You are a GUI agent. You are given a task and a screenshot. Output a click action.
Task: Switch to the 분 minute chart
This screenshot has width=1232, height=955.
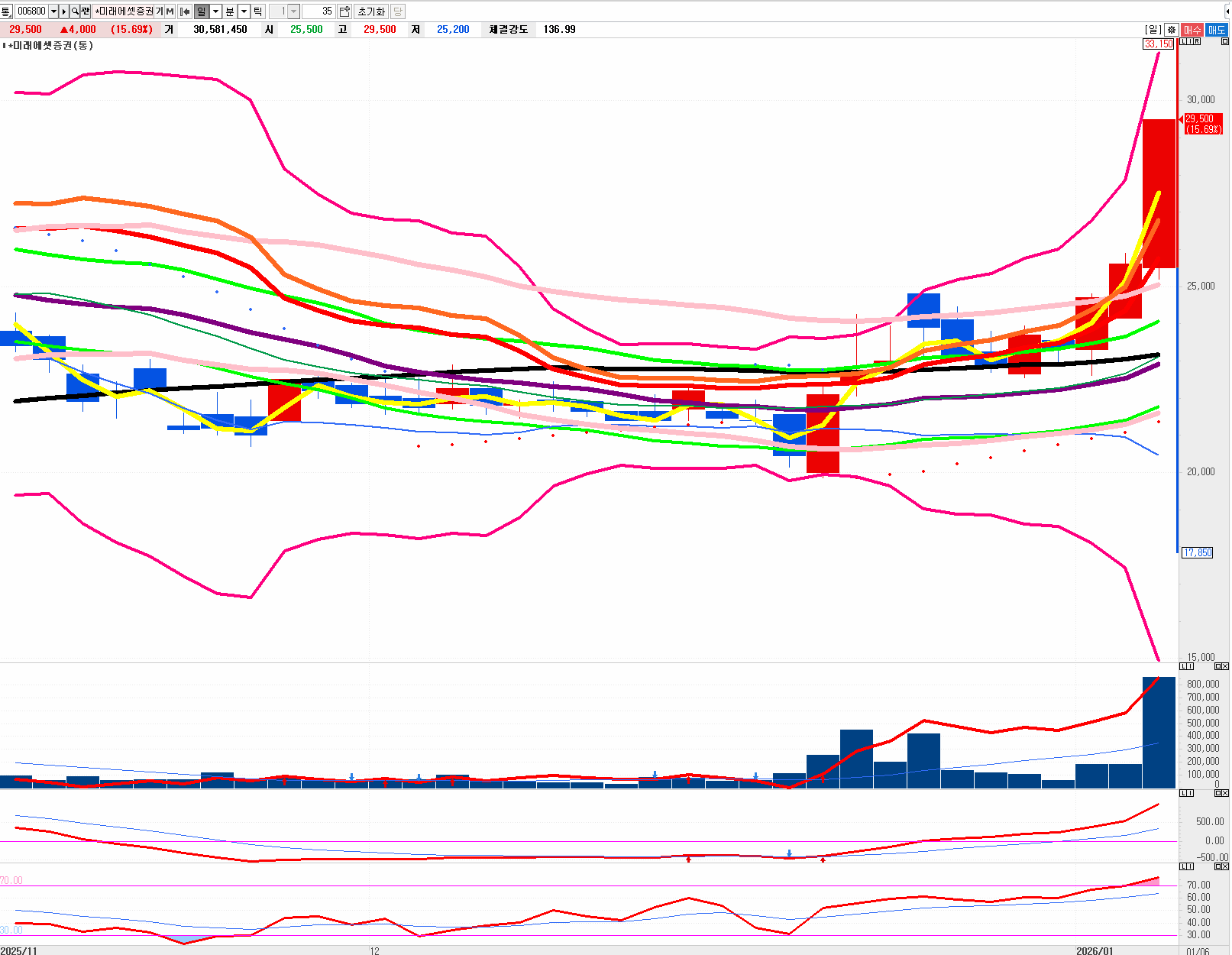(230, 11)
